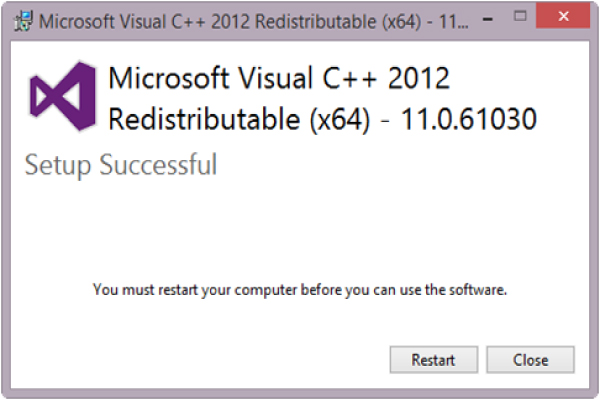
Task: Click the window title bar text
Action: (x=254, y=21)
